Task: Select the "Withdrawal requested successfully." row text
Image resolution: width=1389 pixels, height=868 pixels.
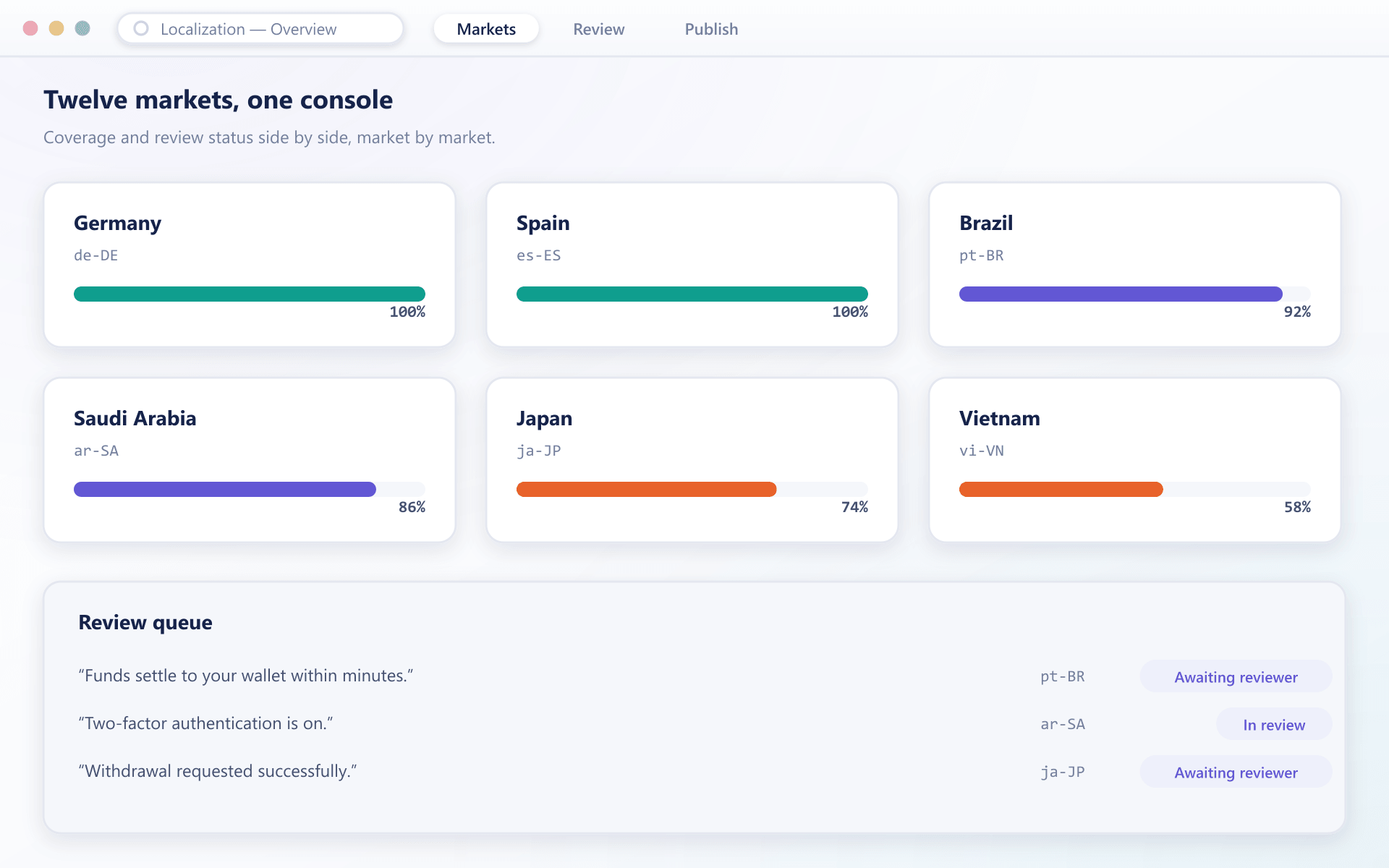Action: [x=218, y=771]
